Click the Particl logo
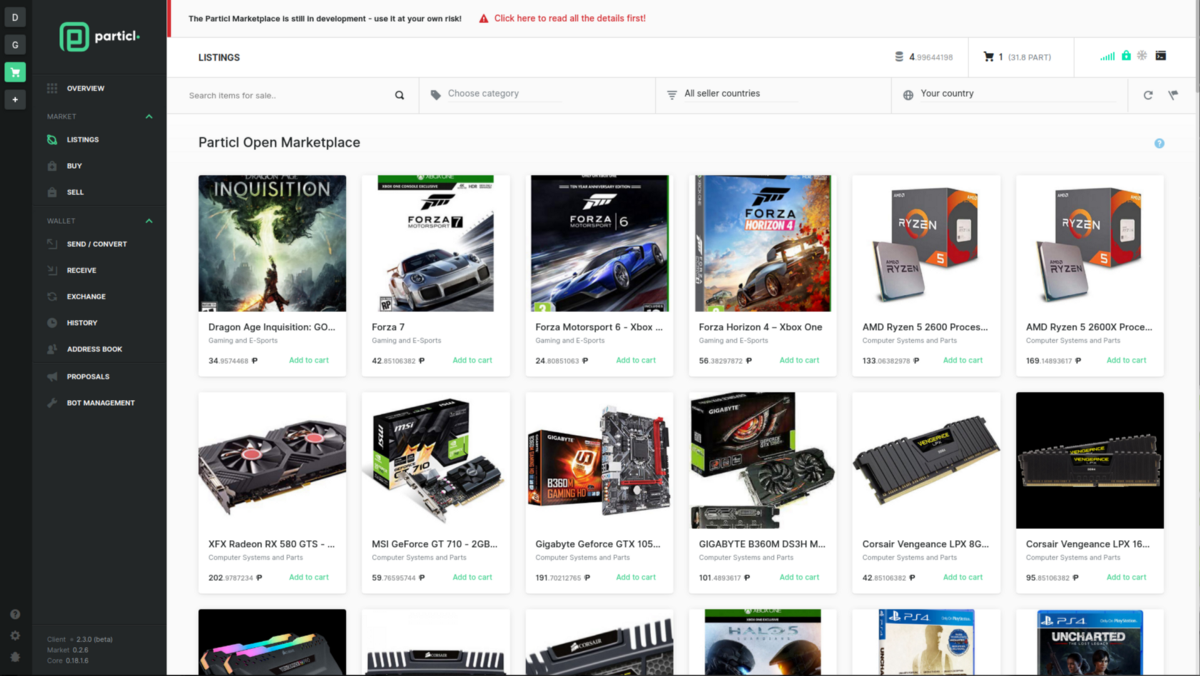The height and width of the screenshot is (676, 1200). pyautogui.click(x=100, y=38)
